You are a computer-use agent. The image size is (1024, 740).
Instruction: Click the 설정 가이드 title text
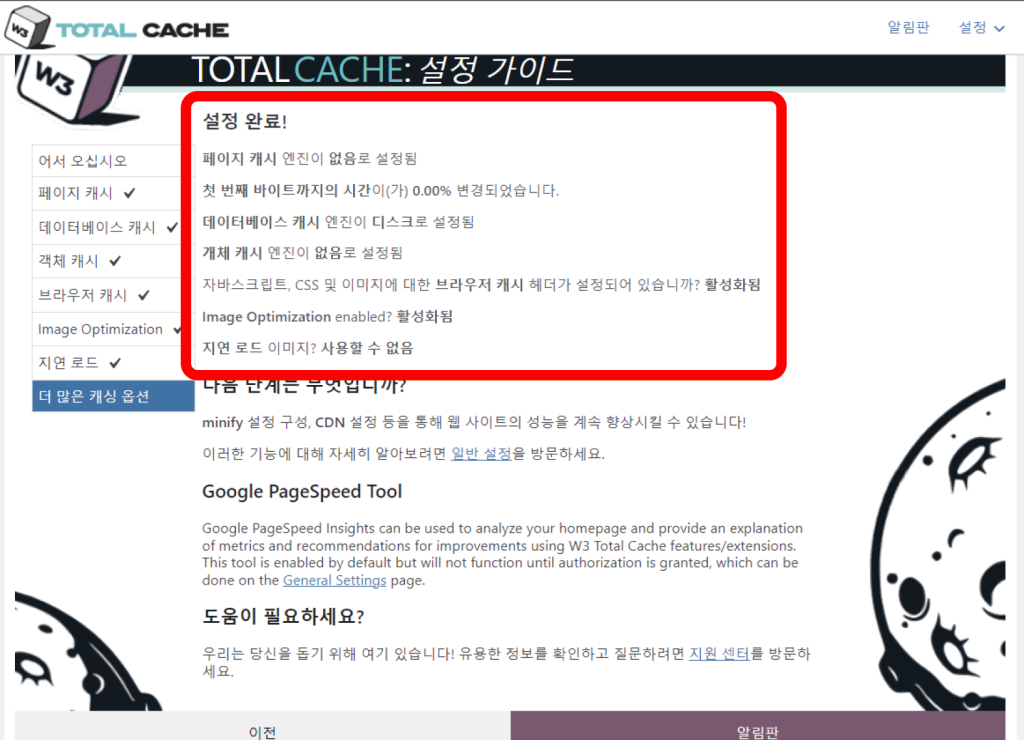coord(496,70)
